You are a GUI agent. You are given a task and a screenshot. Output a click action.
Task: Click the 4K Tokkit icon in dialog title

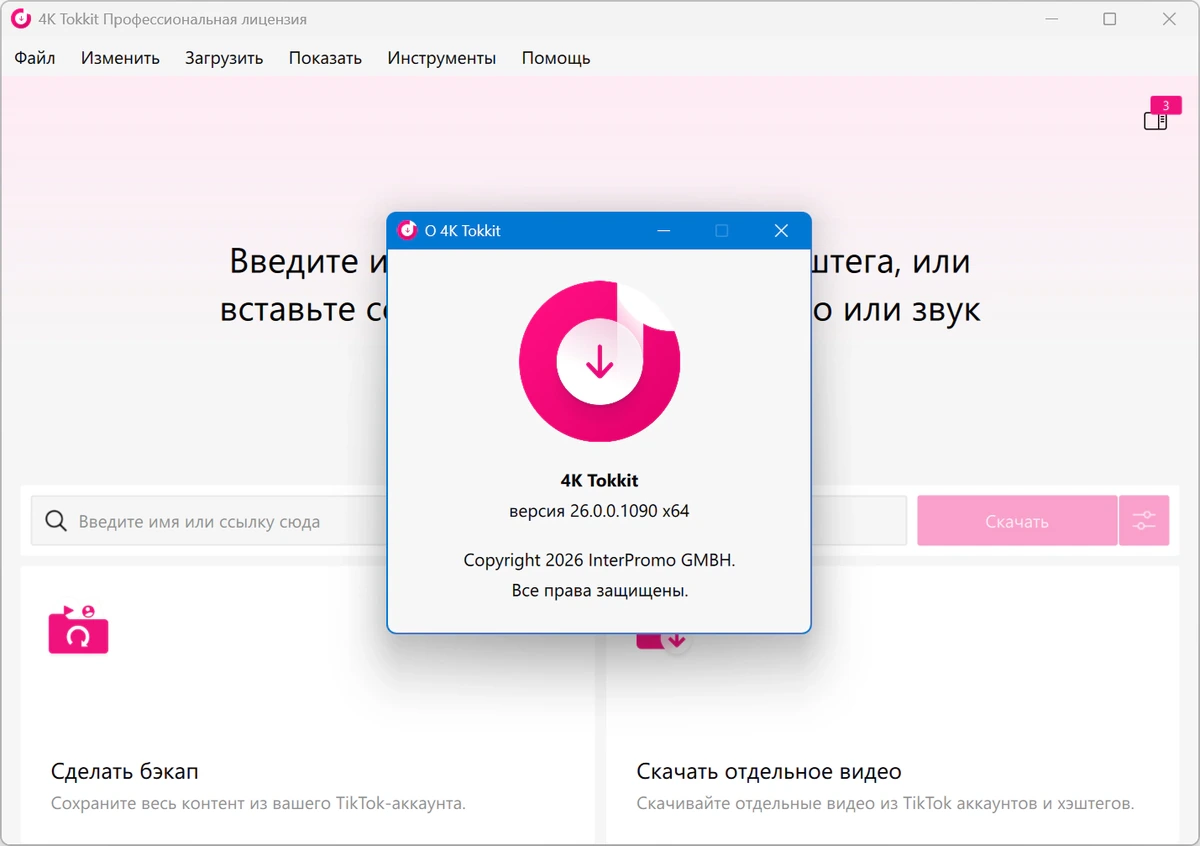coord(407,231)
